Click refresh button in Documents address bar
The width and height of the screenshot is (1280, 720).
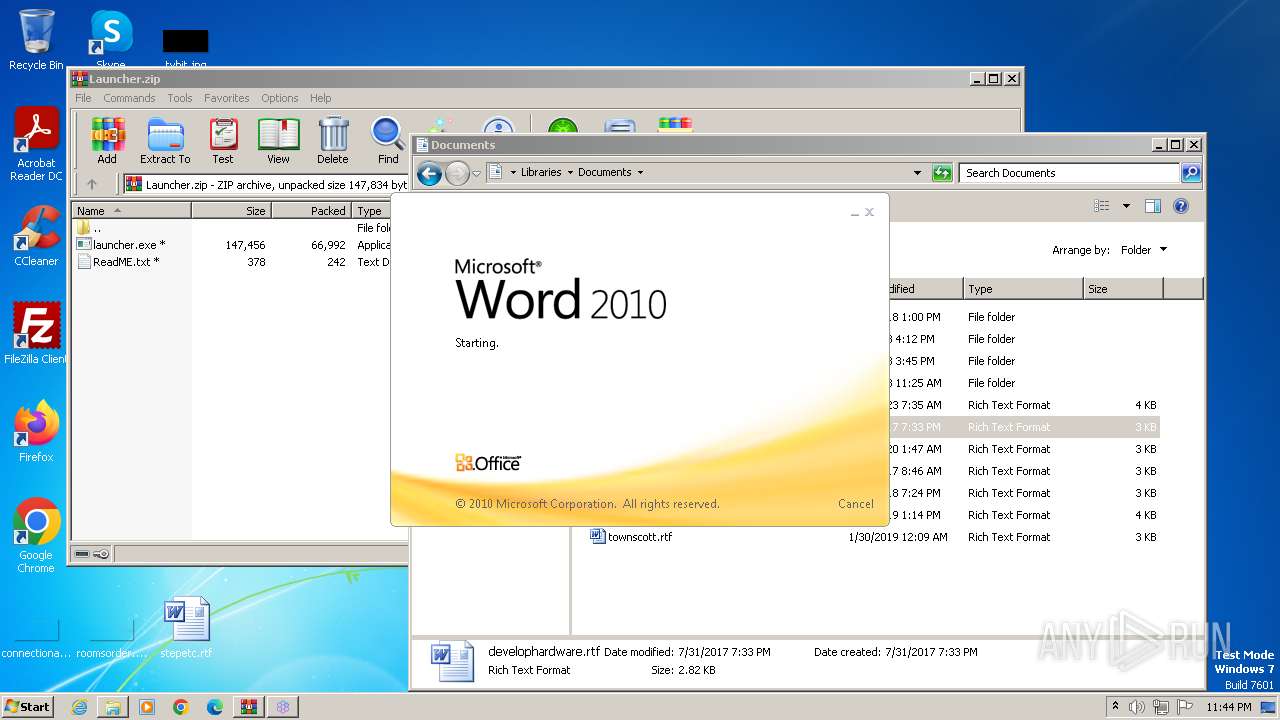coord(942,173)
